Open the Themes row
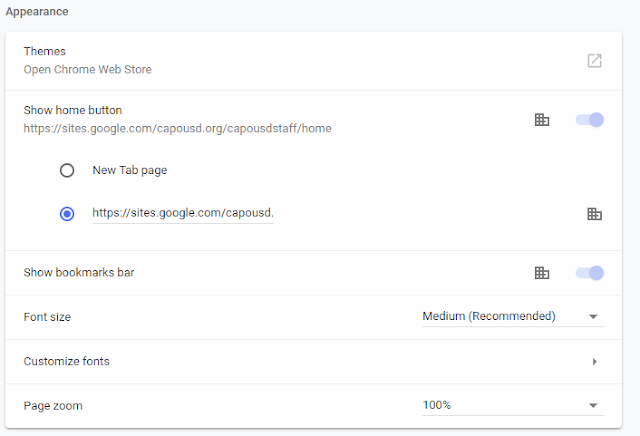This screenshot has height=436, width=640. [x=300, y=61]
